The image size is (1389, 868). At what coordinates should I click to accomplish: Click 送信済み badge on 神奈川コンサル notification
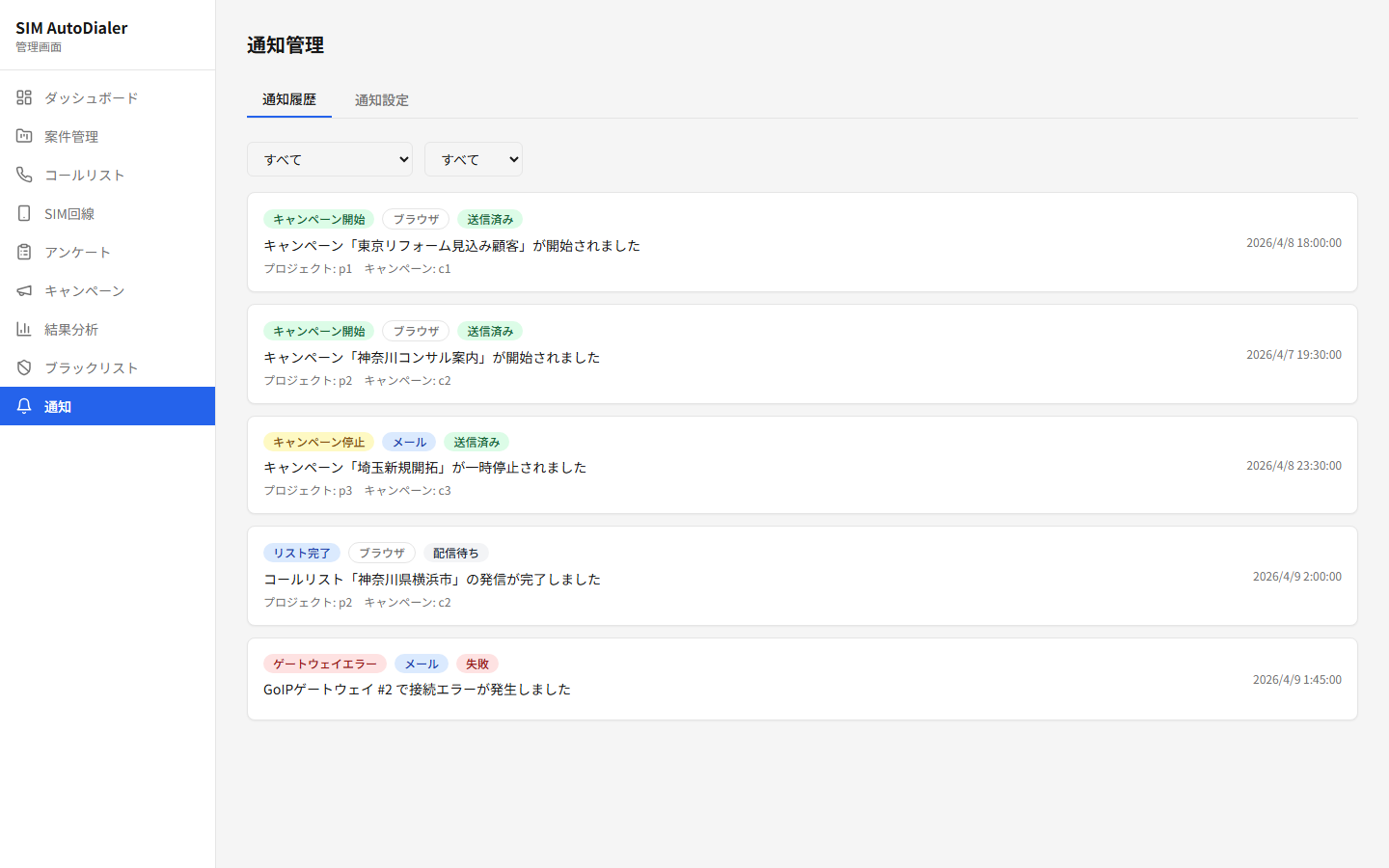[490, 331]
